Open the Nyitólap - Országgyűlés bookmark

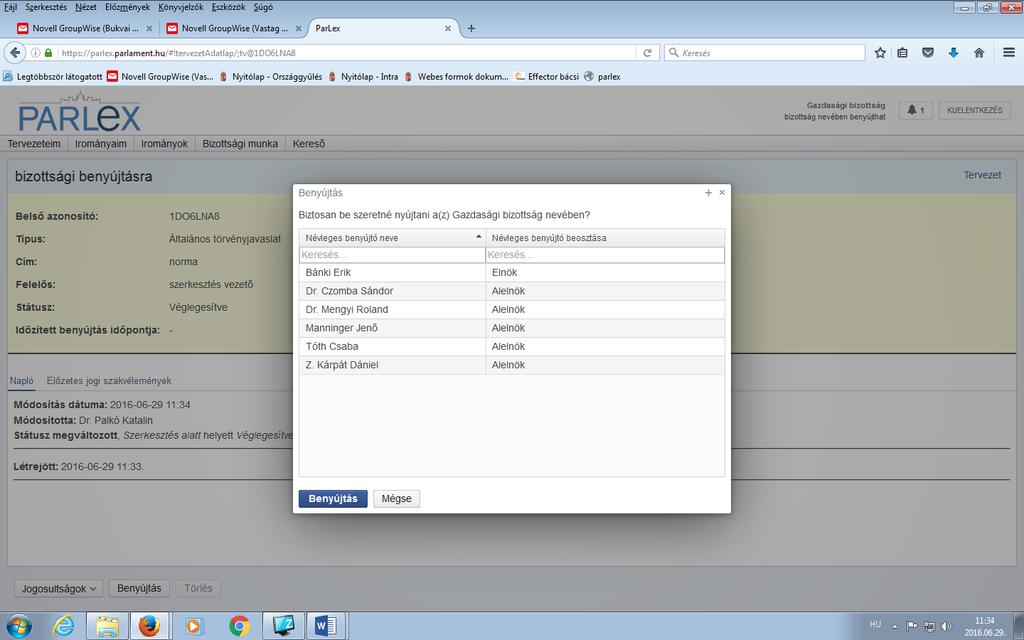[270, 76]
